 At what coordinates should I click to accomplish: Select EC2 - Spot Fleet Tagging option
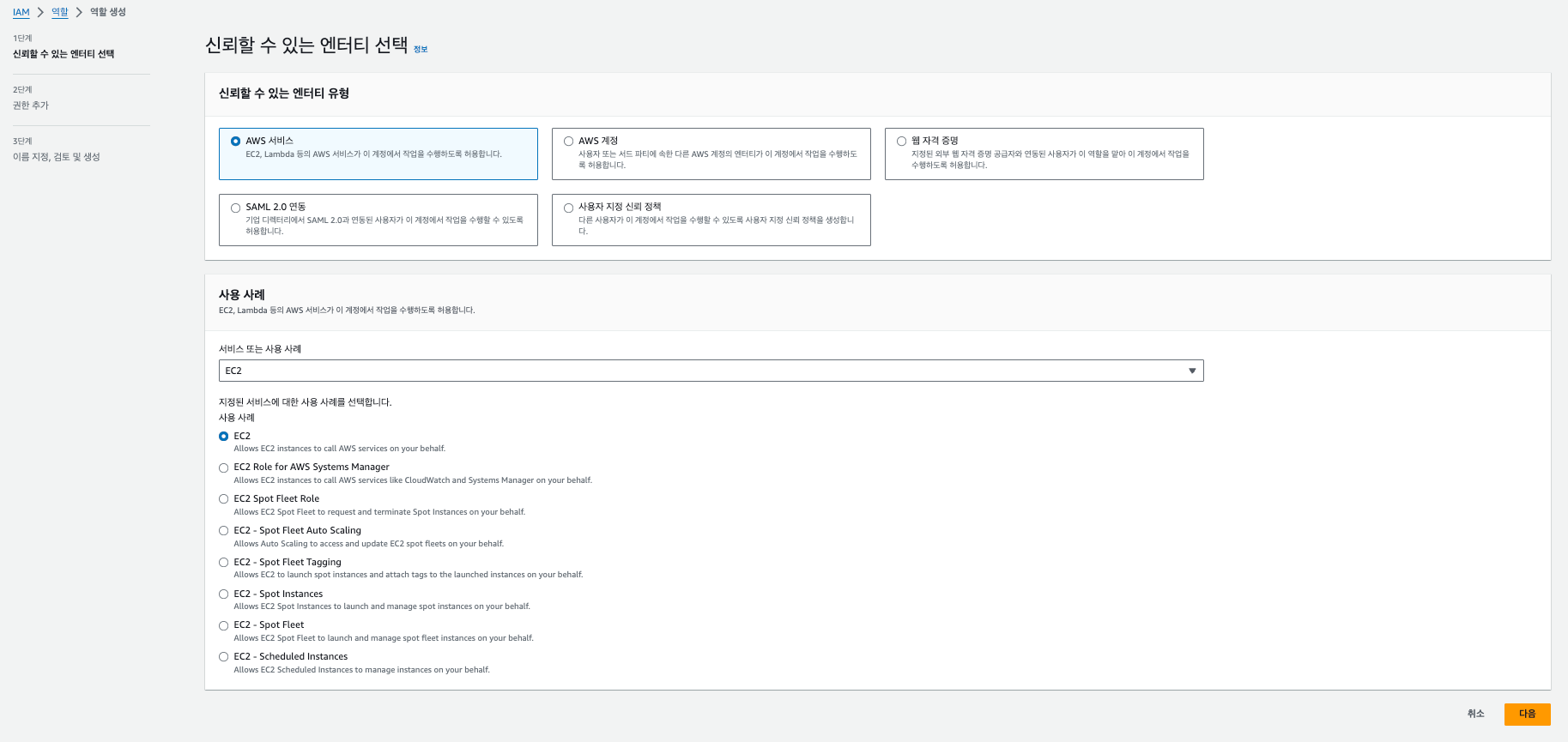click(x=224, y=563)
